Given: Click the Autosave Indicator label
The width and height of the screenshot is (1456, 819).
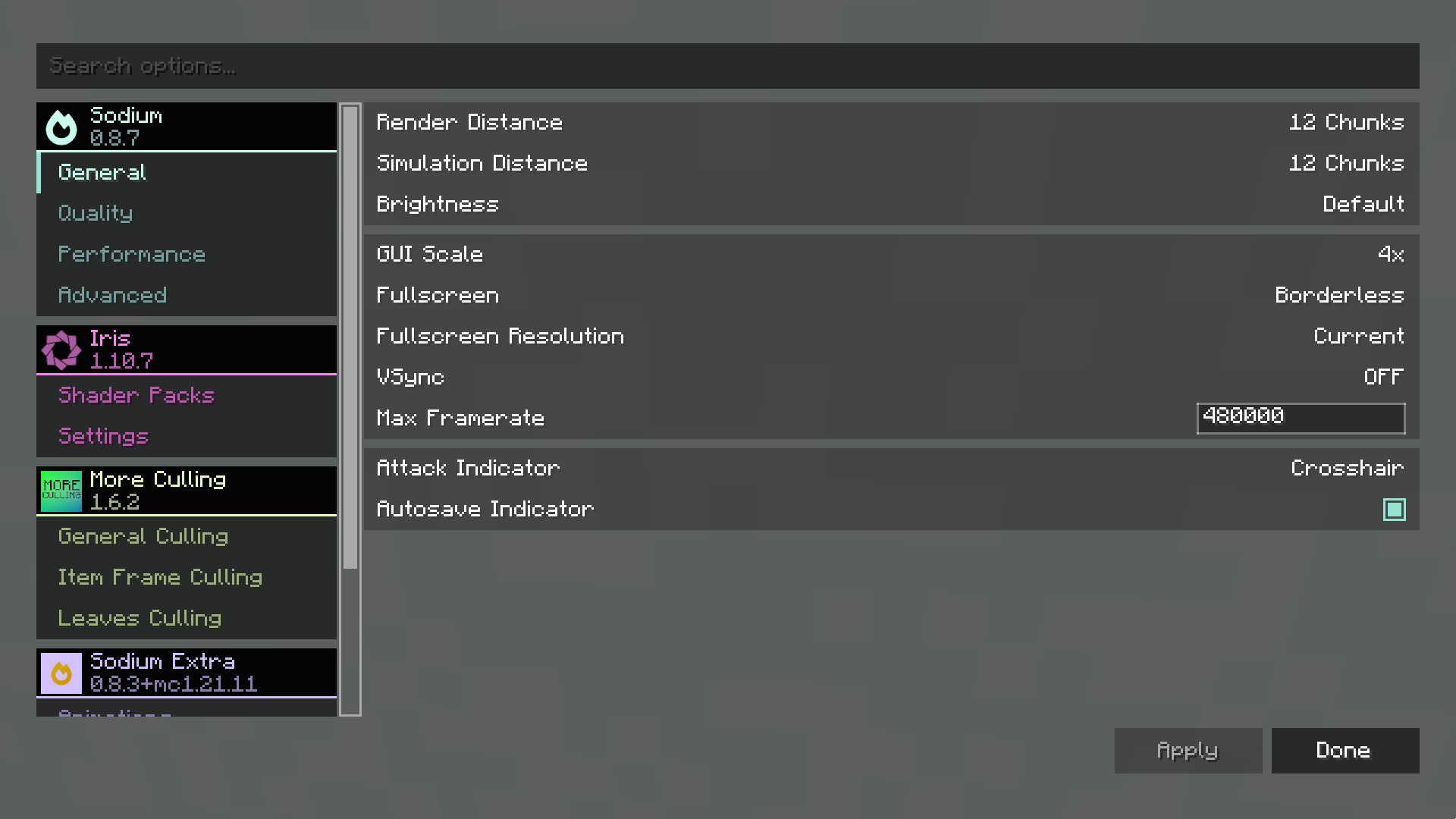Looking at the screenshot, I should pyautogui.click(x=485, y=509).
